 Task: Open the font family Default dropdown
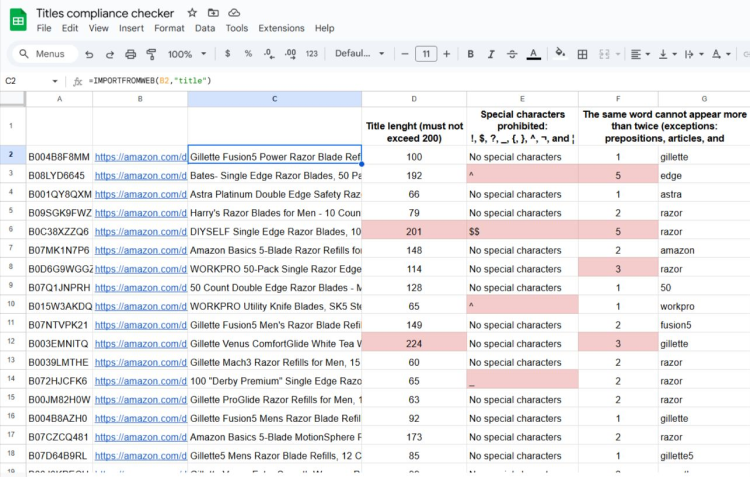click(360, 54)
